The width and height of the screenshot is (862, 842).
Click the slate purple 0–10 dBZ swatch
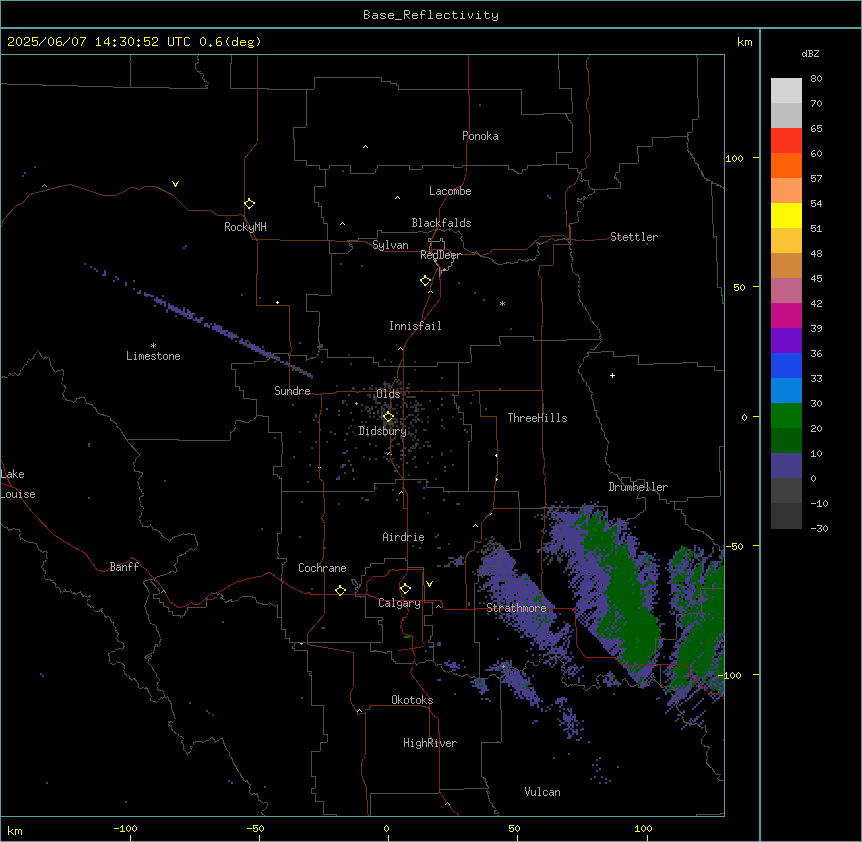(786, 466)
